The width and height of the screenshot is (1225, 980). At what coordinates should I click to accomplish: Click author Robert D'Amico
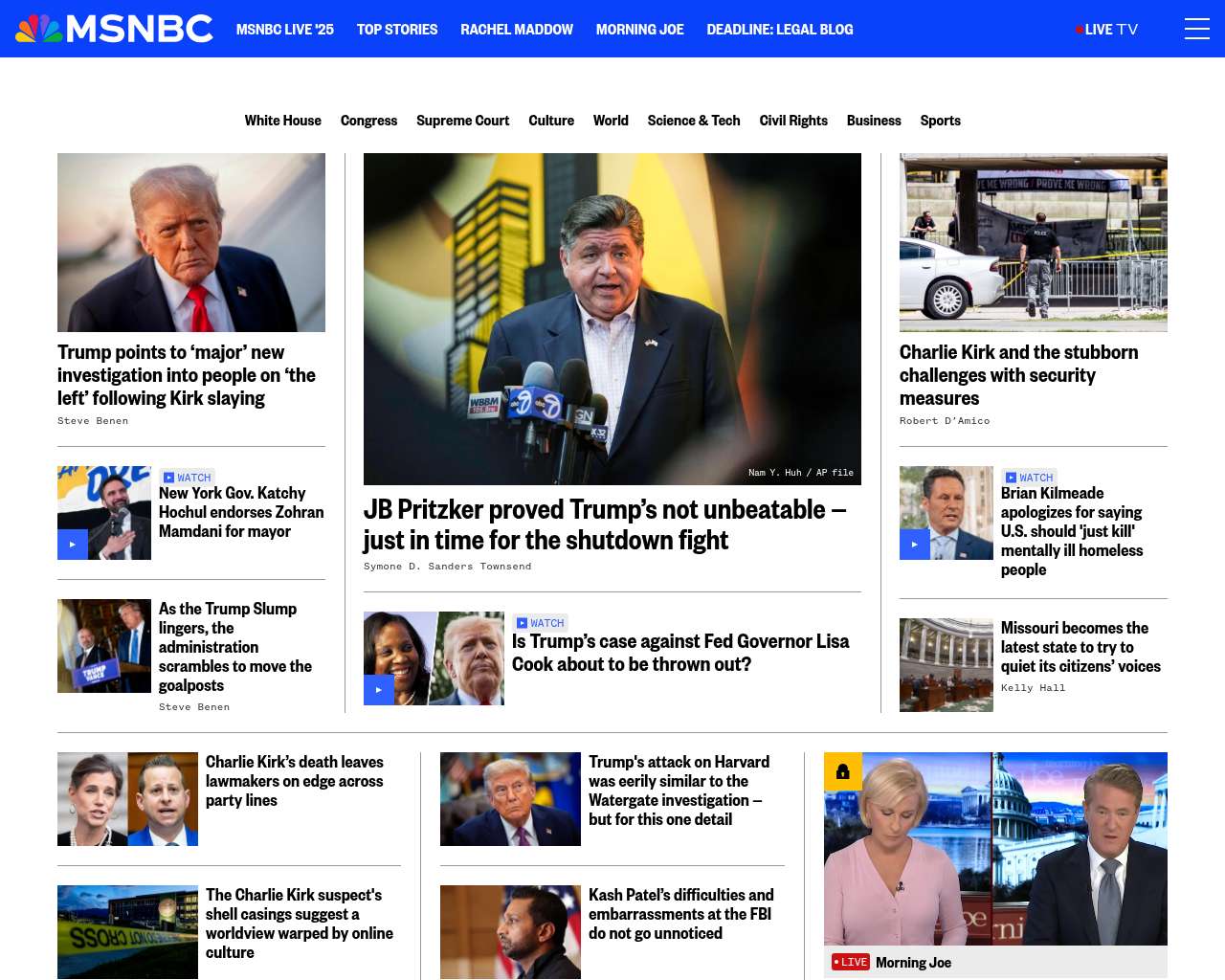[945, 421]
